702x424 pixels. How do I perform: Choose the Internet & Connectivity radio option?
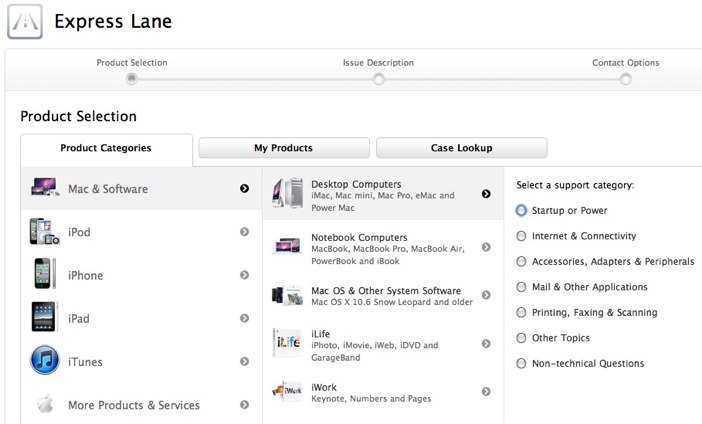(x=521, y=236)
